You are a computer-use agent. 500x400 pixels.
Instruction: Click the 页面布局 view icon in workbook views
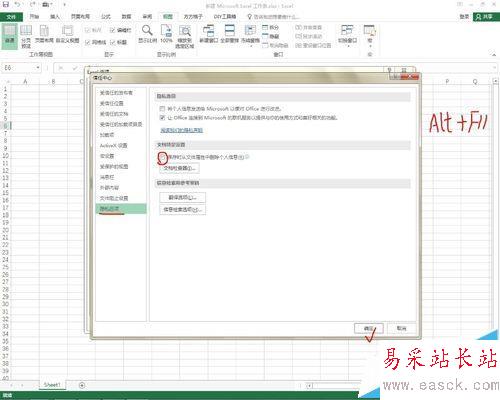click(44, 31)
